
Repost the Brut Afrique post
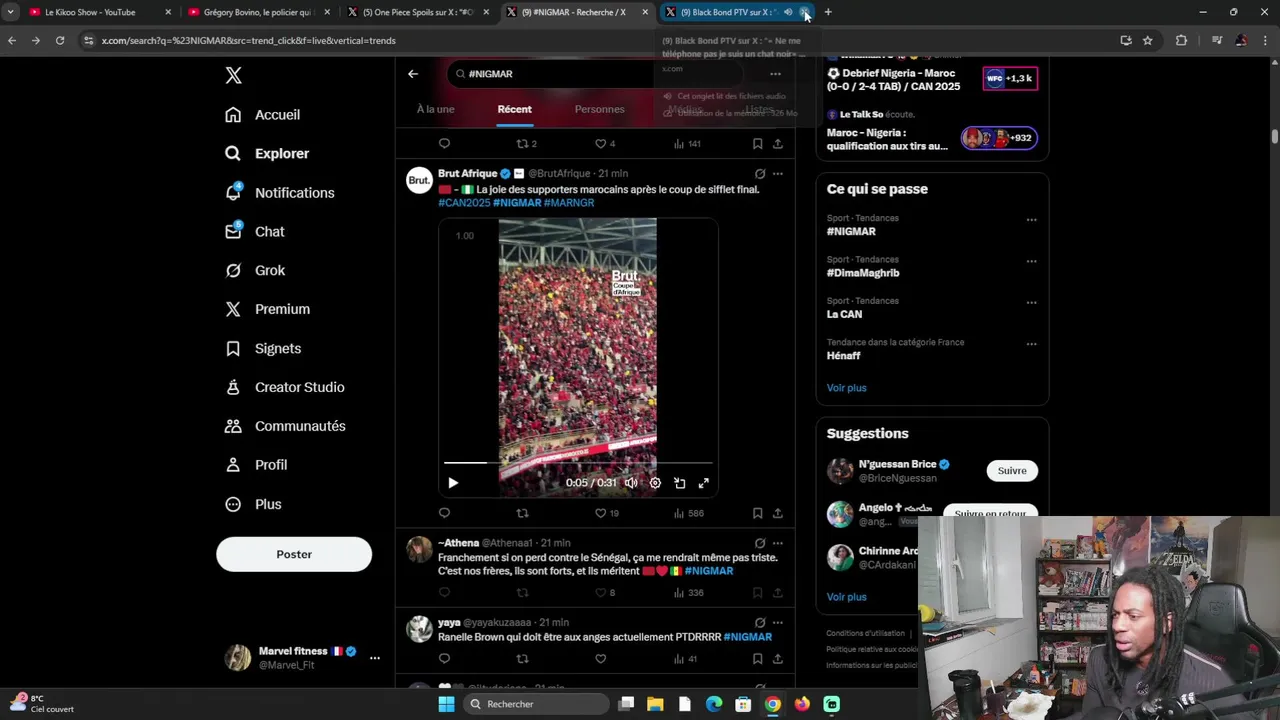(x=522, y=513)
